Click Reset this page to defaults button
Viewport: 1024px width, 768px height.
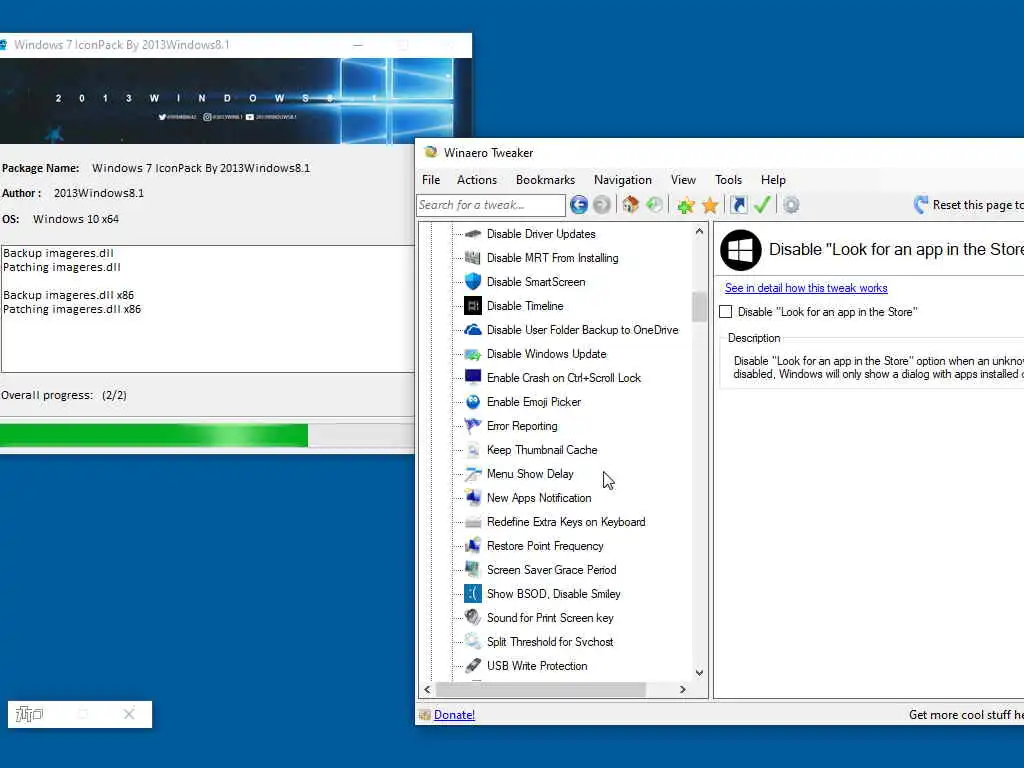click(x=968, y=205)
